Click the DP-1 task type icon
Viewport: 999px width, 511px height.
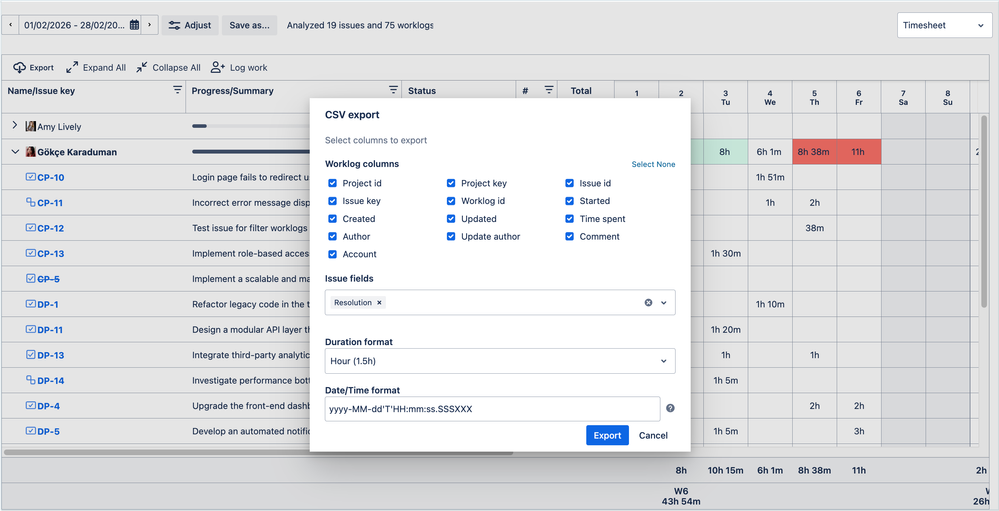30,304
